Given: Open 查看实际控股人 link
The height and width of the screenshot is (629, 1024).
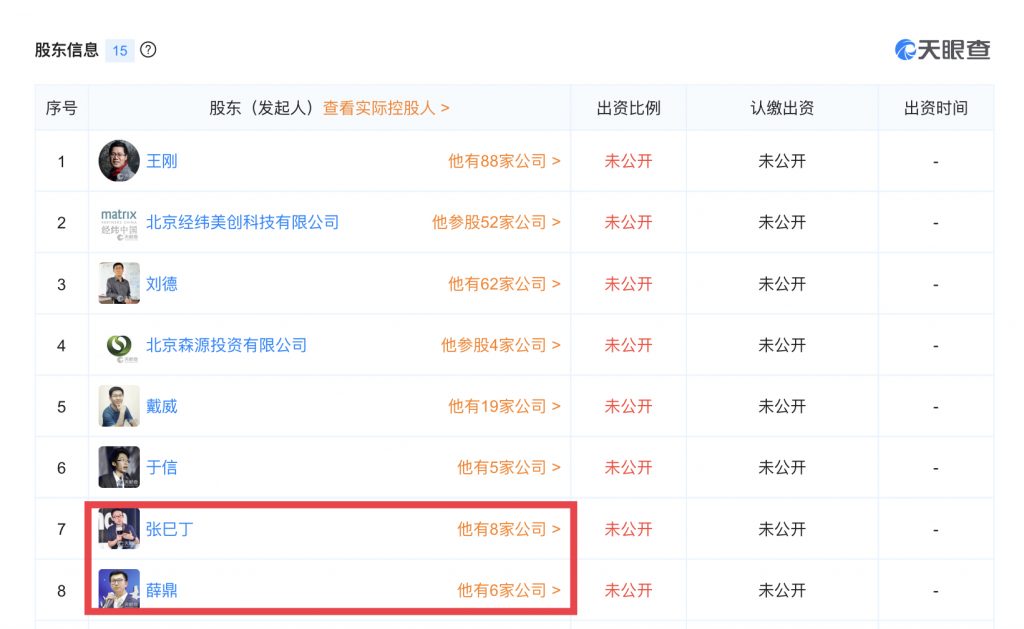Looking at the screenshot, I should click(x=386, y=108).
